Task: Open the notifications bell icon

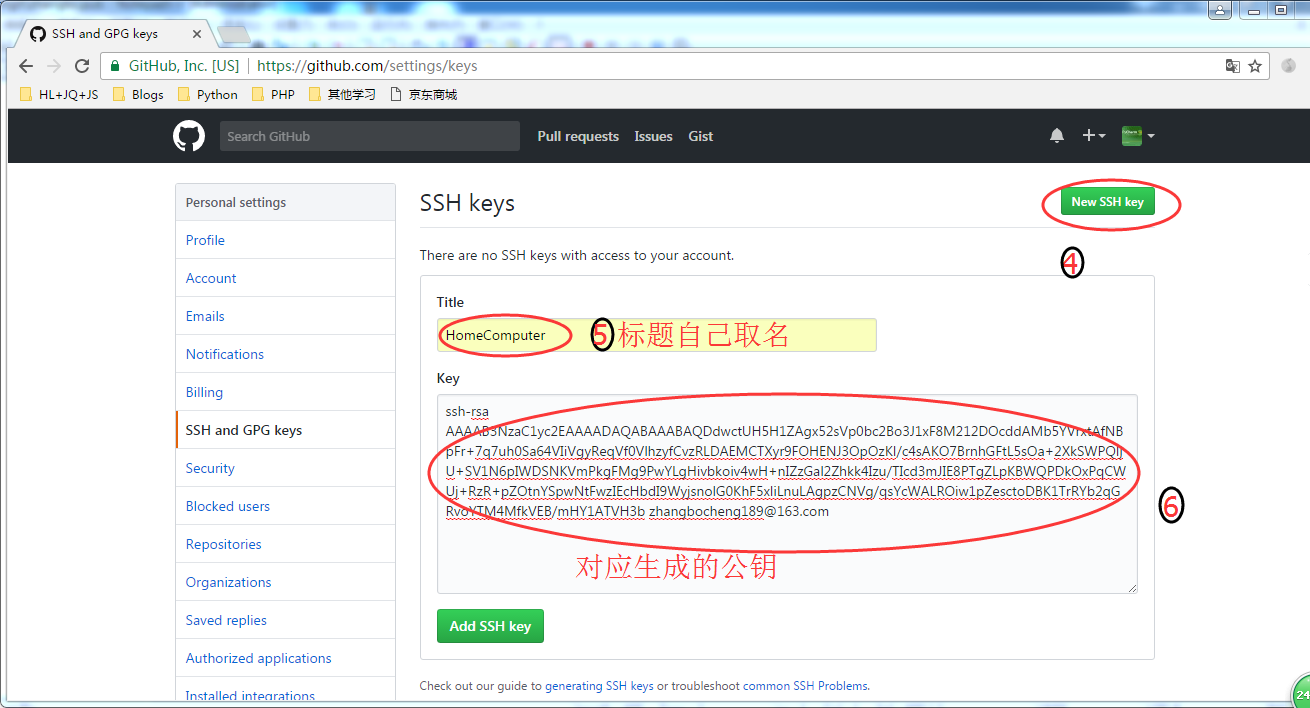Action: tap(1057, 136)
